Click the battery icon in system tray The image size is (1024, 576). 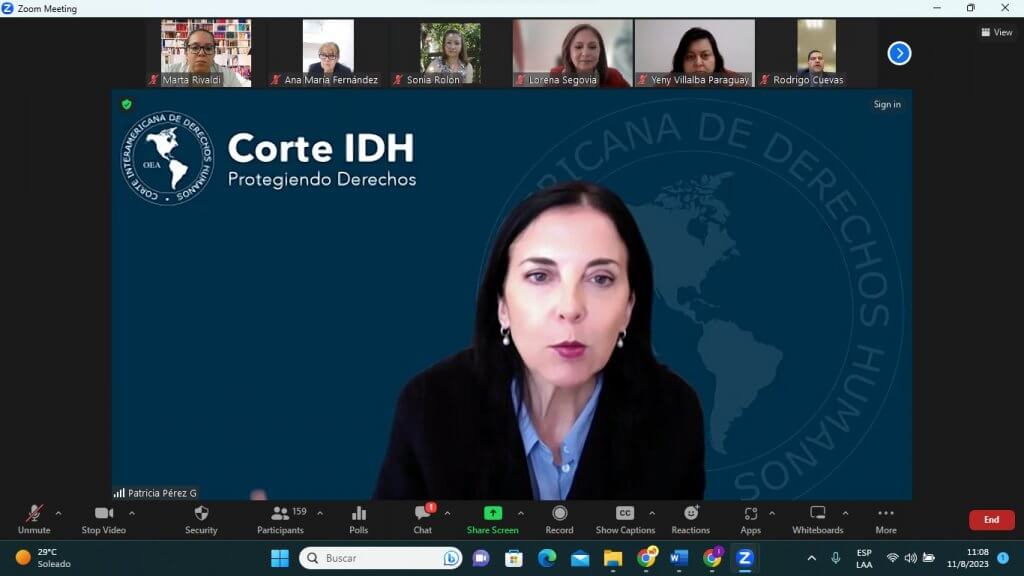click(x=929, y=558)
